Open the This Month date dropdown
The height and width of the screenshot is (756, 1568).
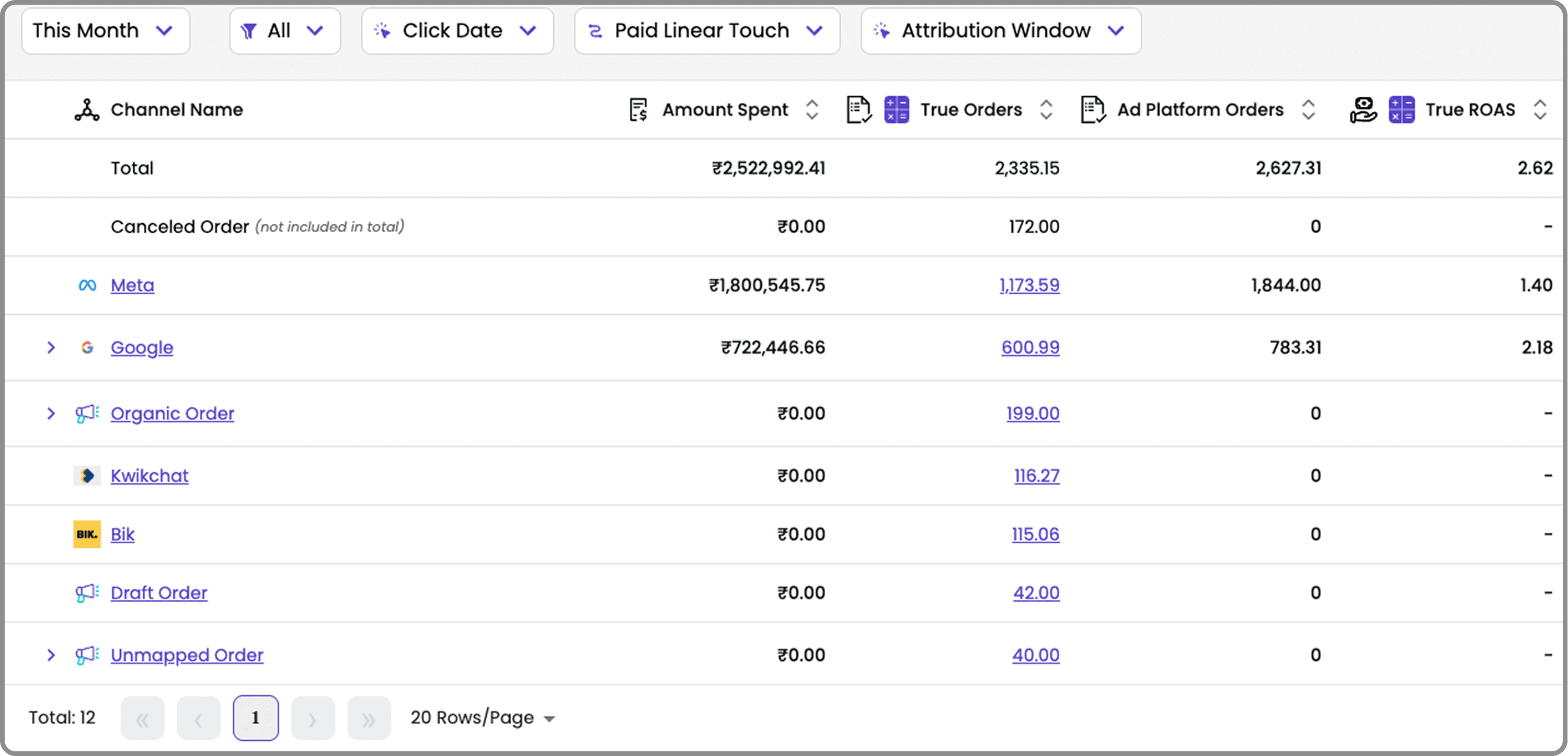[x=105, y=30]
